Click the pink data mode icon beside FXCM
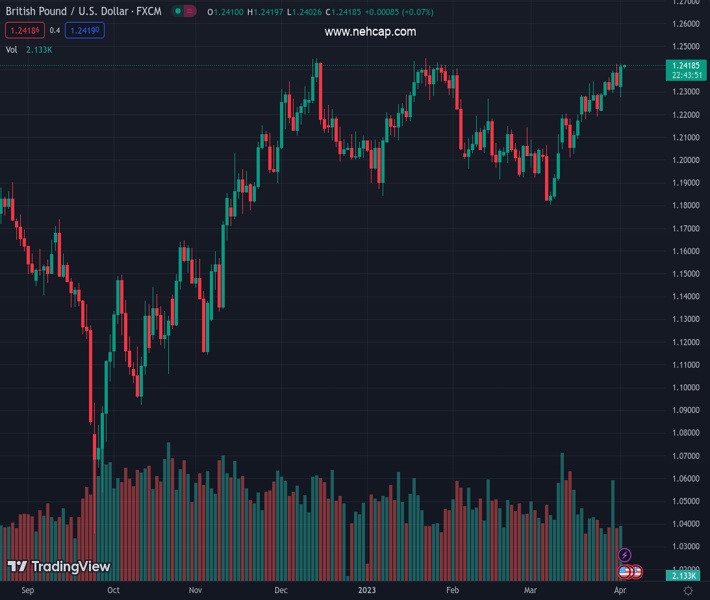The image size is (710, 600). tap(191, 11)
